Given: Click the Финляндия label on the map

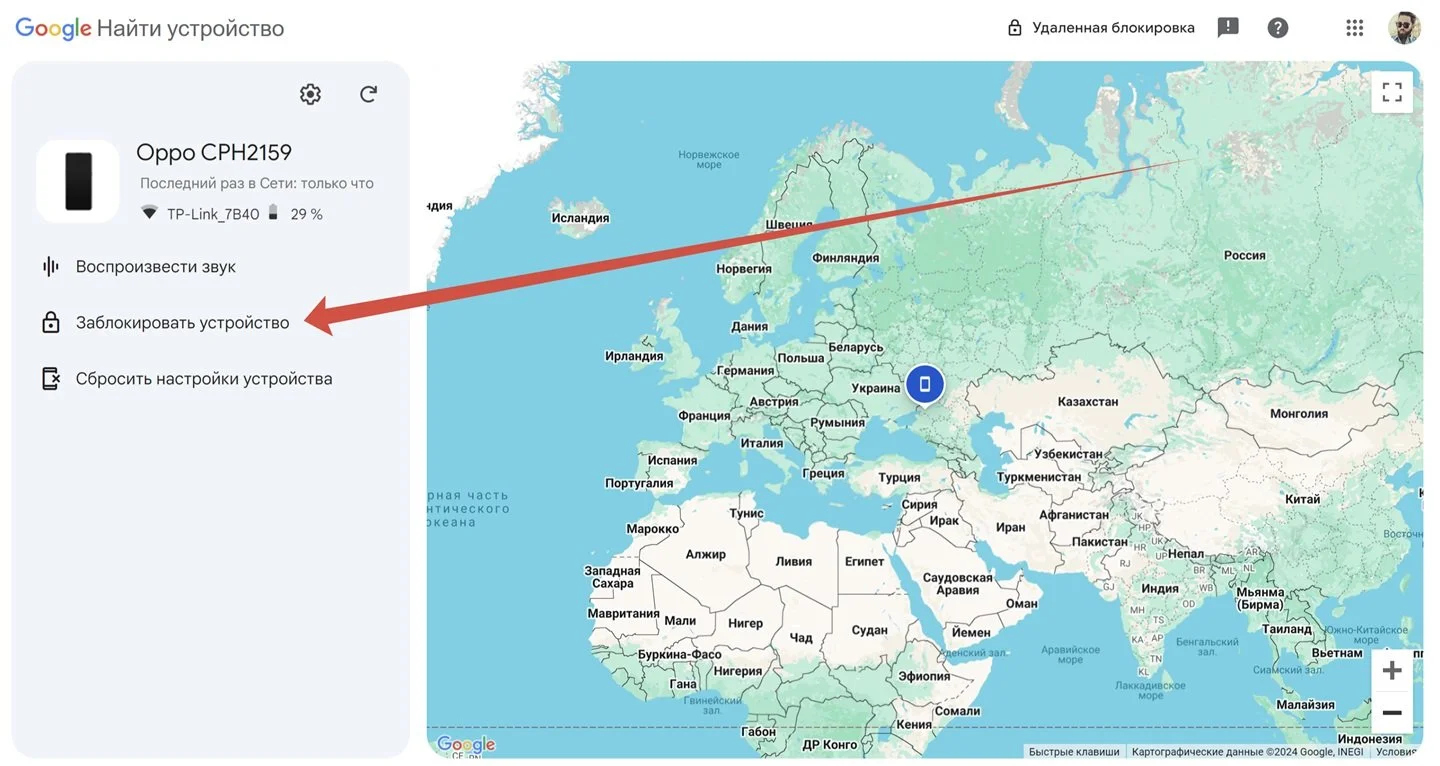Looking at the screenshot, I should click(x=846, y=258).
